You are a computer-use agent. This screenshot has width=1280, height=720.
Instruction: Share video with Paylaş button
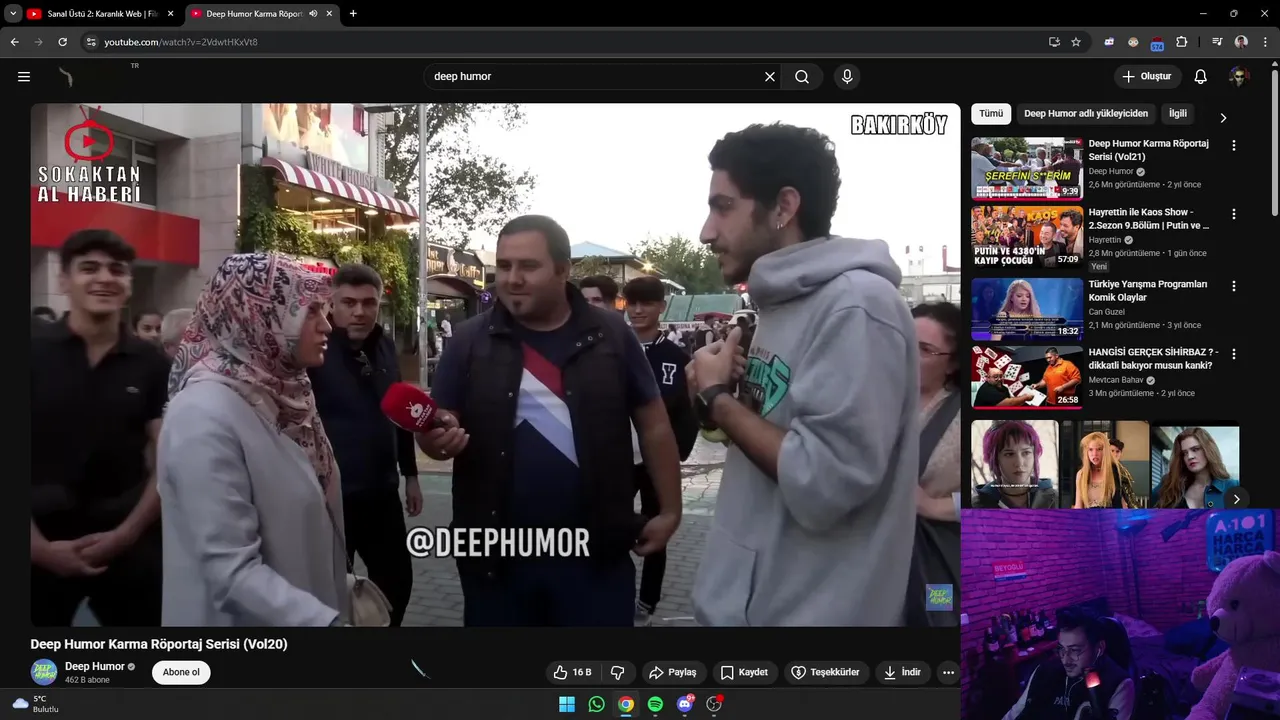click(673, 673)
